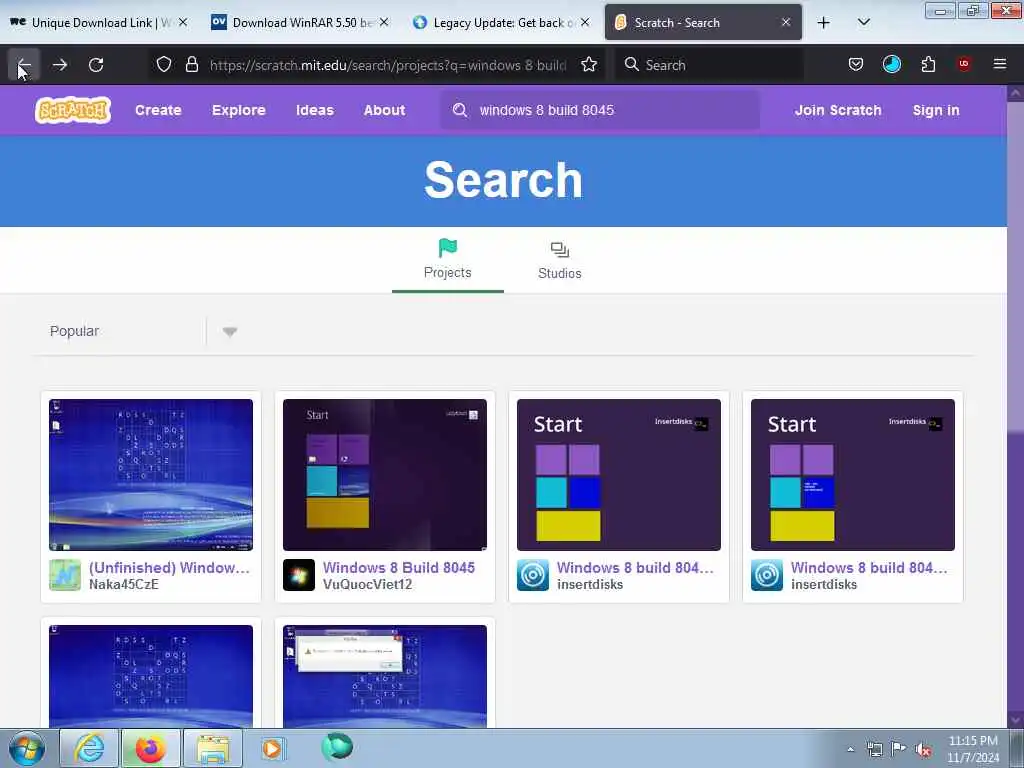Click the Firefox forward arrow button
This screenshot has height=768, width=1024.
(60, 65)
